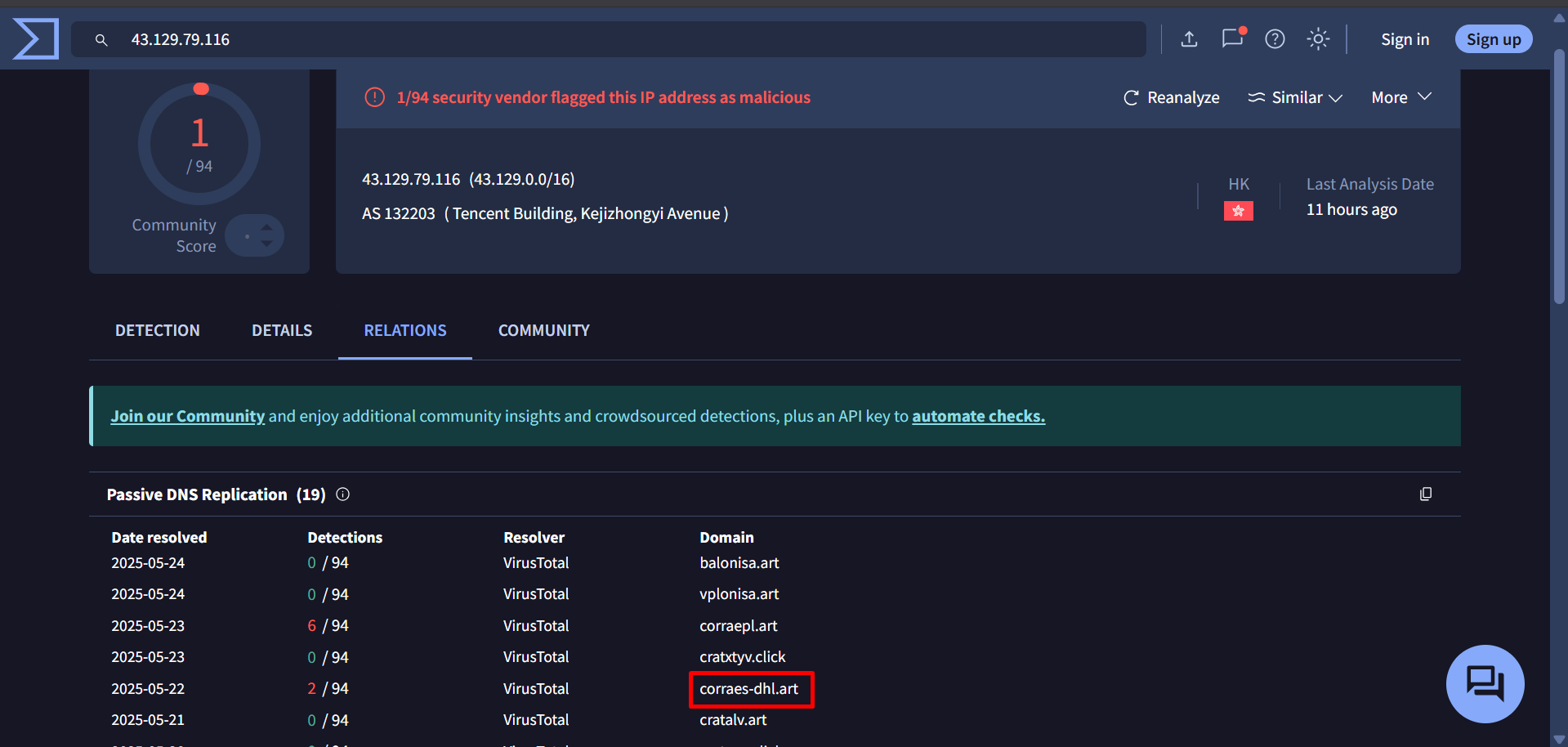Click the info icon next to Passive DNS Replication
The height and width of the screenshot is (747, 1568).
click(342, 494)
